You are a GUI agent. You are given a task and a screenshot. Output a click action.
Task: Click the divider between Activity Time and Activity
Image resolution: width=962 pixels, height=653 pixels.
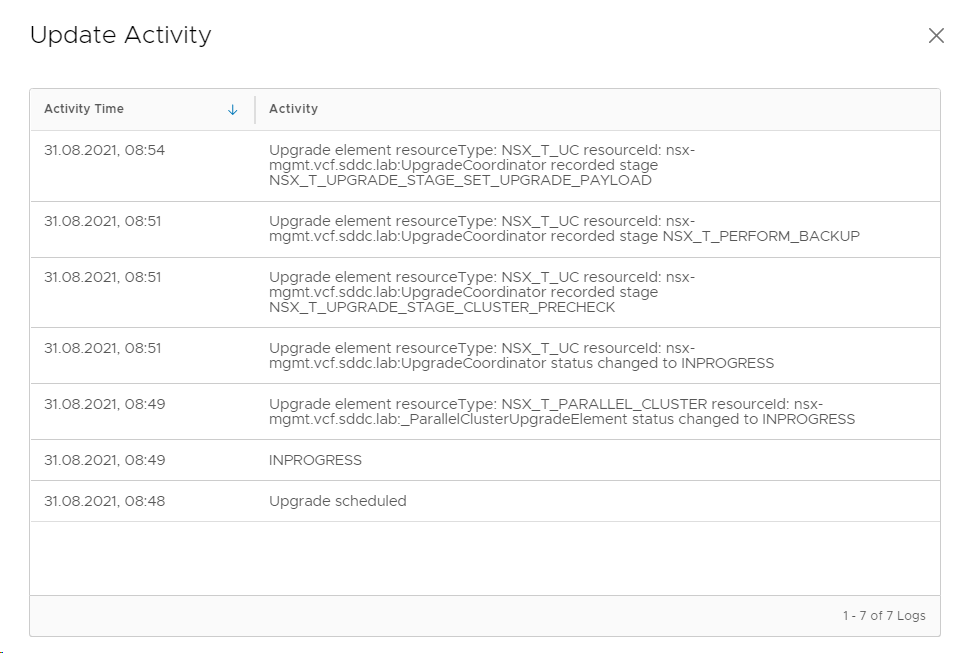(255, 110)
